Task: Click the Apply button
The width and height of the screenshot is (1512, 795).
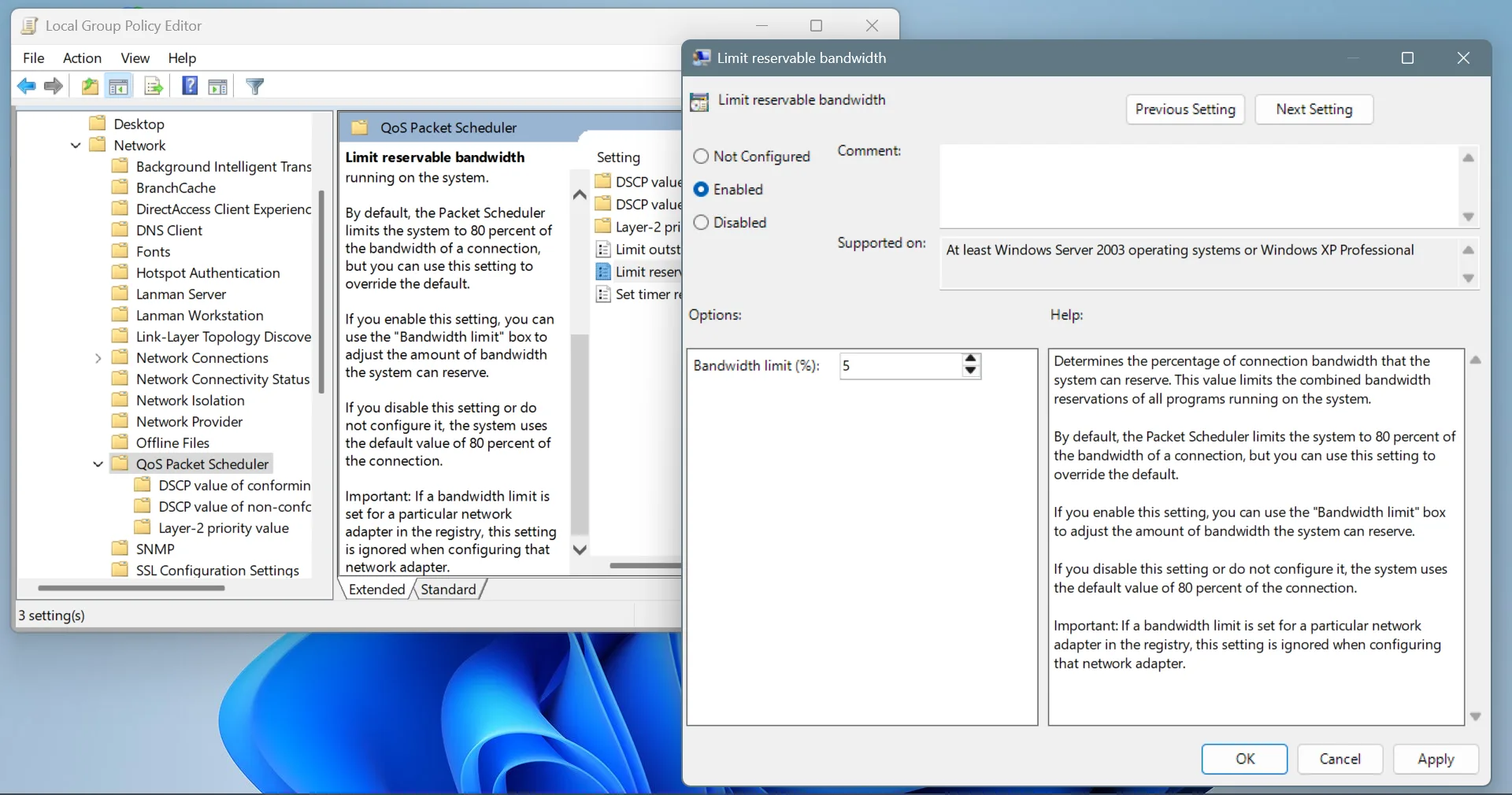Action: point(1436,759)
